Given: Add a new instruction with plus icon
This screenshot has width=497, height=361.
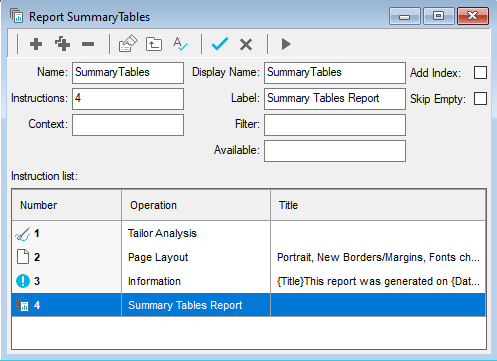Looking at the screenshot, I should 36,44.
